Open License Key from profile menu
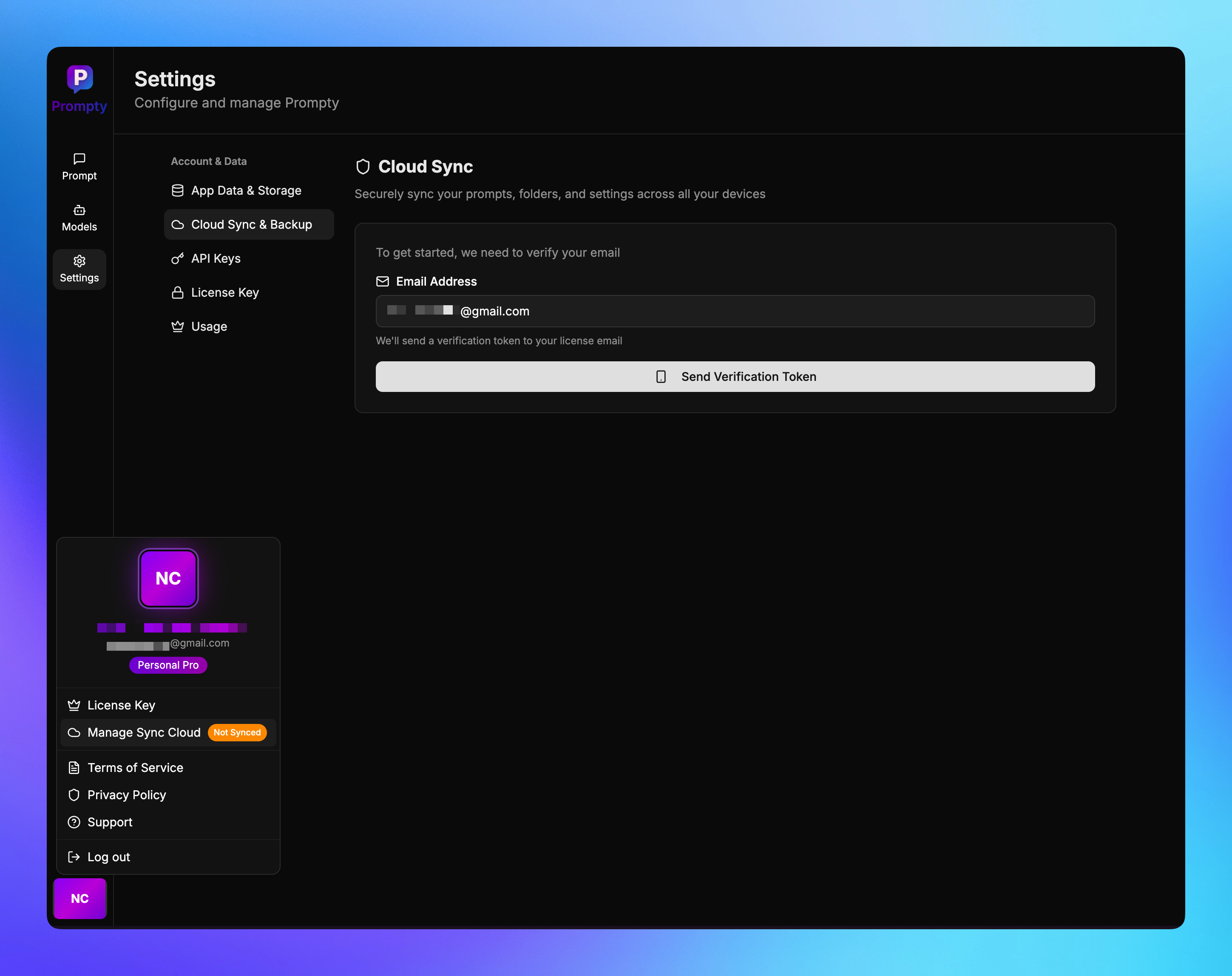This screenshot has width=1232, height=976. coord(121,705)
